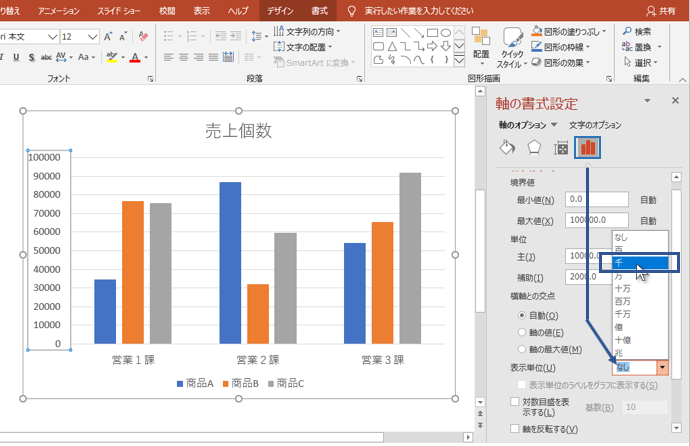Toggle the 軸を反転する checkbox
Viewport: 690px width, 446px height.
pos(516,430)
